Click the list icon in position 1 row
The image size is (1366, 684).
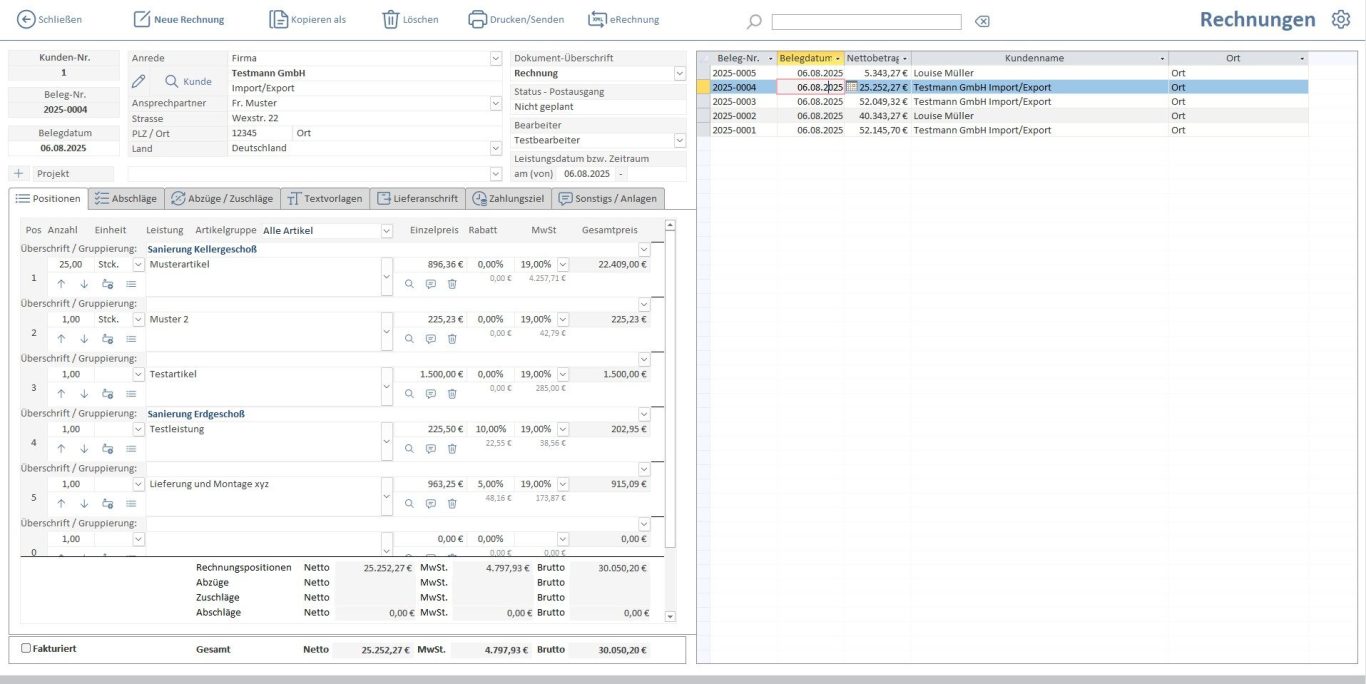131,284
